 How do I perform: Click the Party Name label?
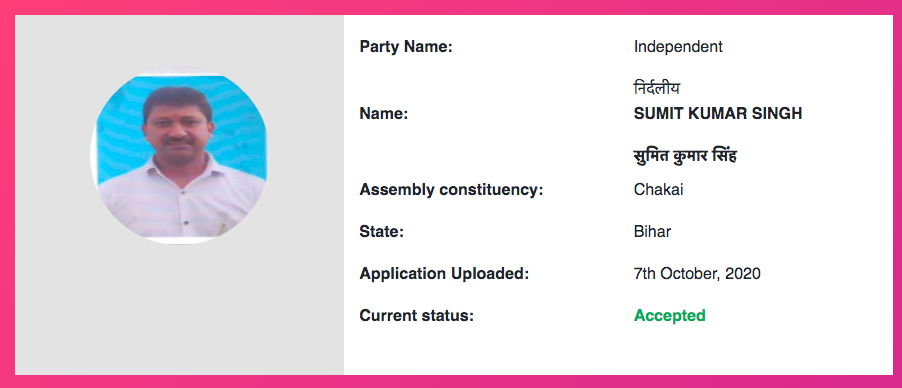[x=406, y=47]
